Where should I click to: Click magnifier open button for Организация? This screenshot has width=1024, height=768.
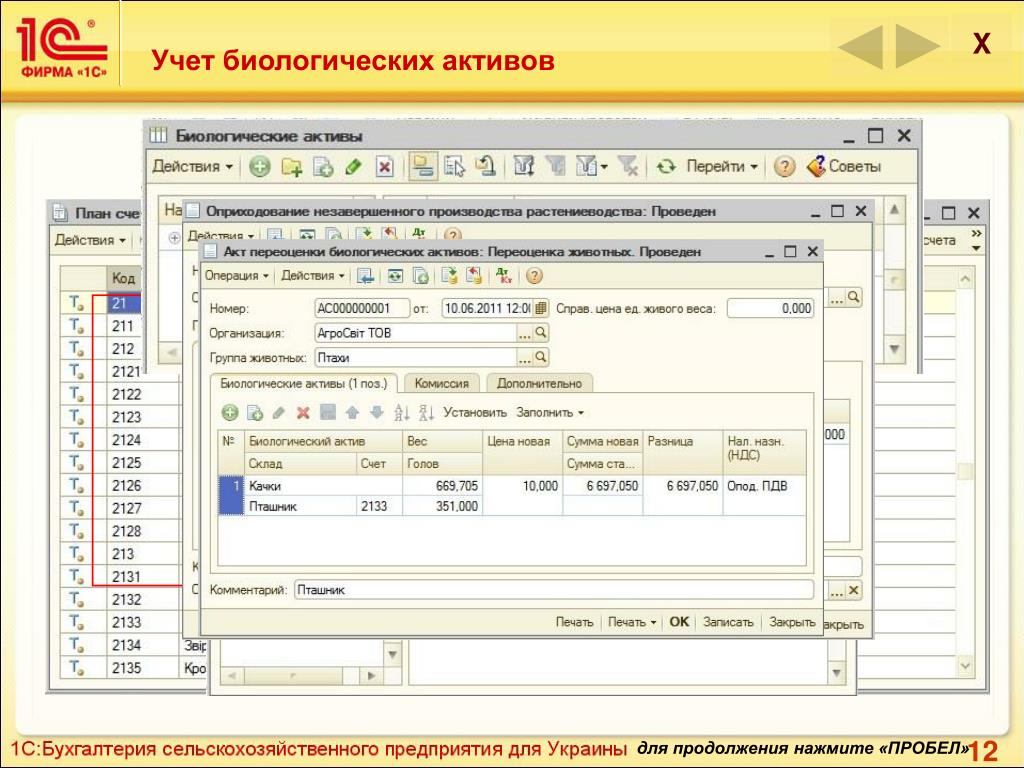point(541,333)
